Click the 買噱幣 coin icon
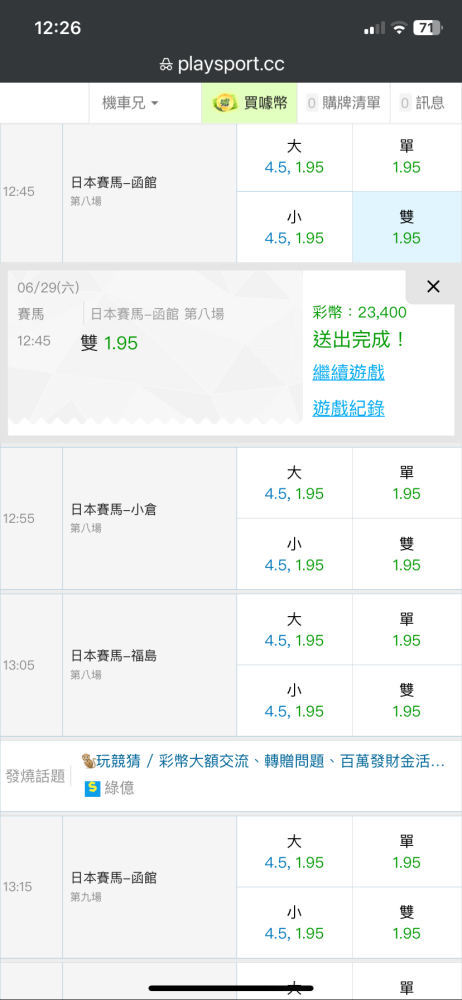 tap(225, 103)
